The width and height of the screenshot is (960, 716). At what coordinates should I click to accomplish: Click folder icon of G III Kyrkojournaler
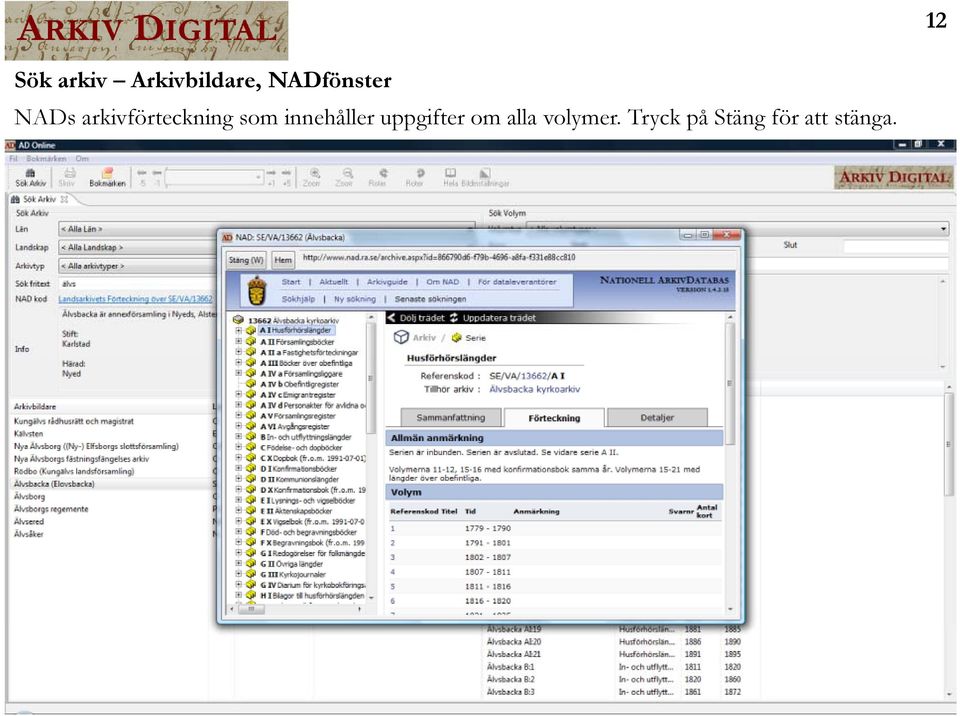coord(251,574)
